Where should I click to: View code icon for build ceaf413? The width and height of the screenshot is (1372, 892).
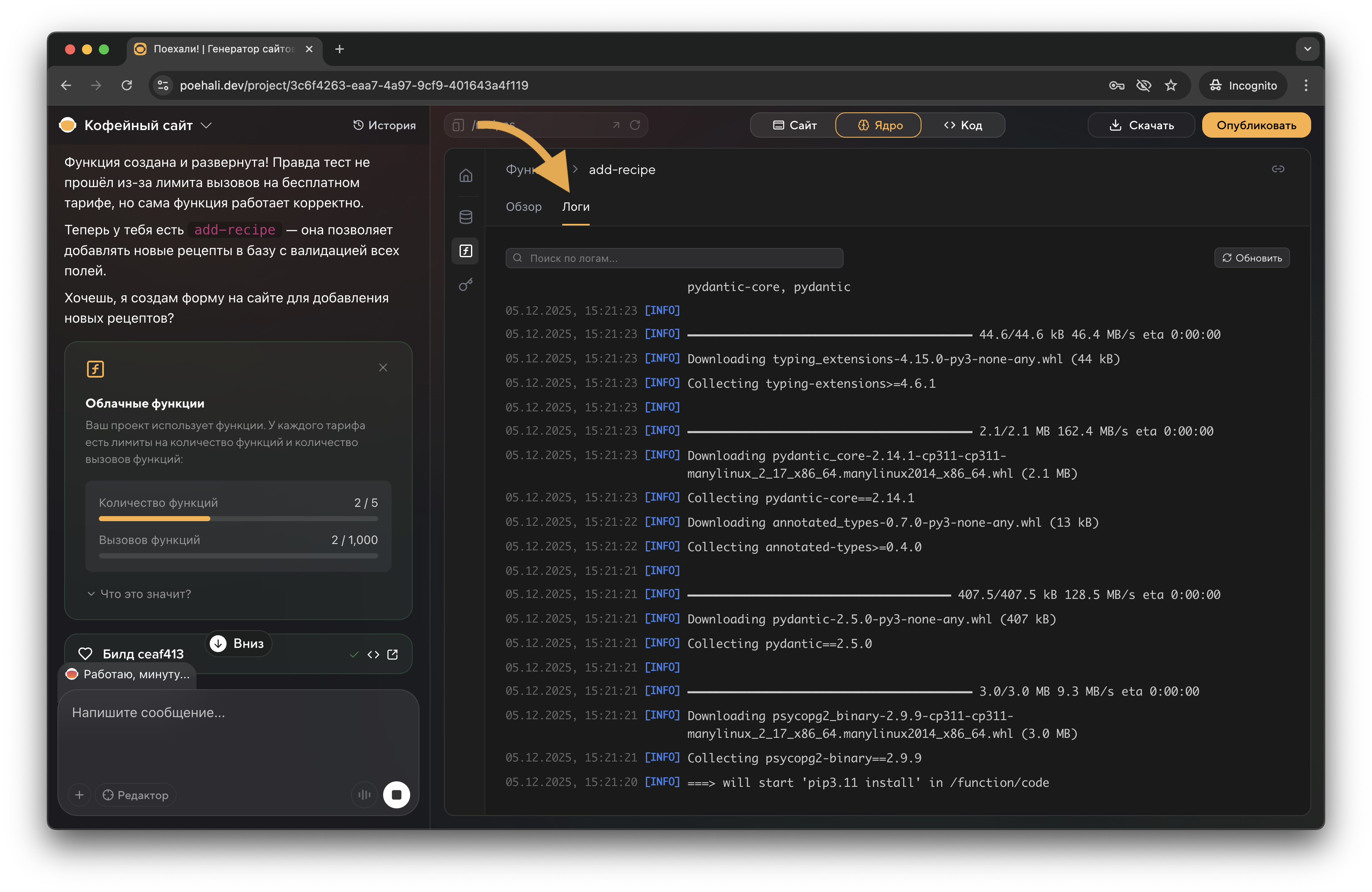pos(373,654)
